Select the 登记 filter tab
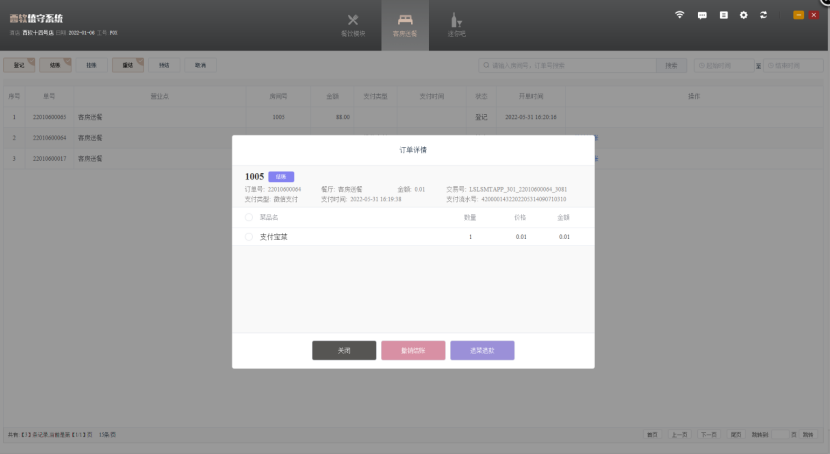This screenshot has height=454, width=830. pos(19,65)
